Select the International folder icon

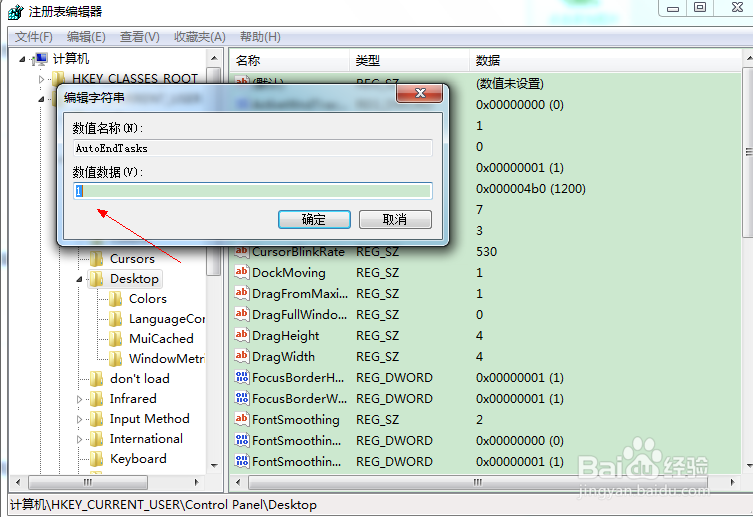[97, 439]
